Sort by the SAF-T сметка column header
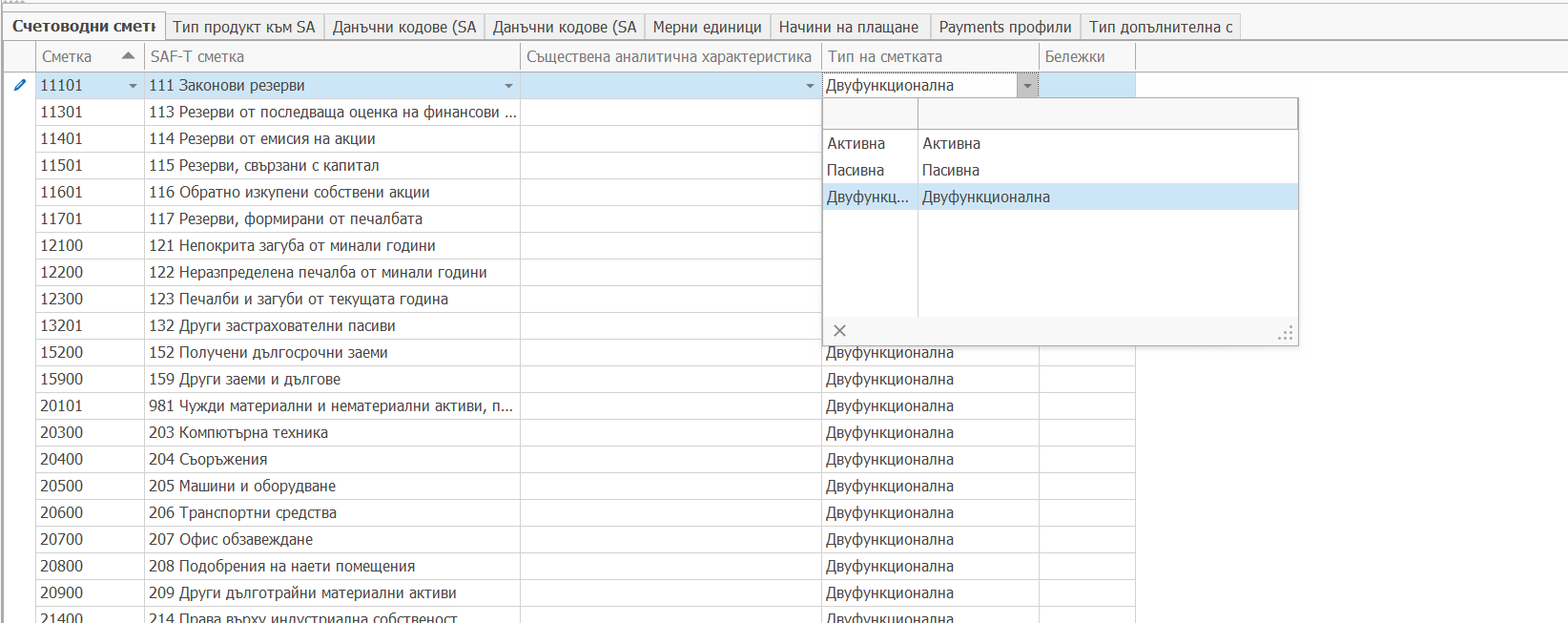Viewport: 1568px width, 623px height. click(x=332, y=56)
